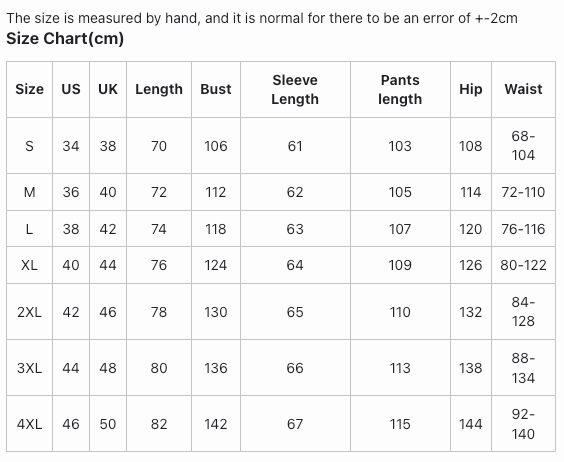
Task: Click hip value 144 in 4XL row
Action: coord(470,424)
